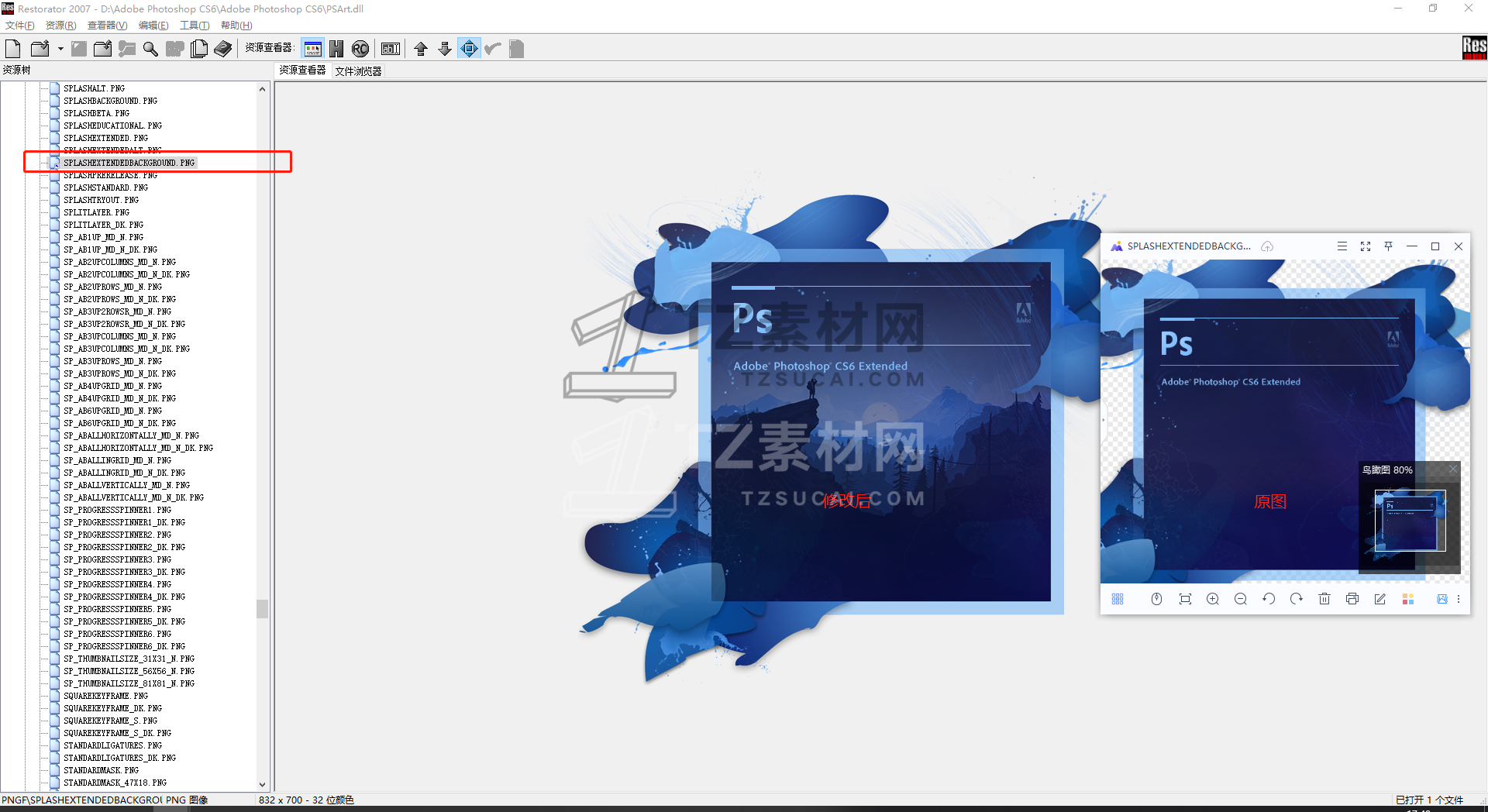The width and height of the screenshot is (1488, 812).
Task: Click the greyed page icon at toolbar end
Action: 517,49
